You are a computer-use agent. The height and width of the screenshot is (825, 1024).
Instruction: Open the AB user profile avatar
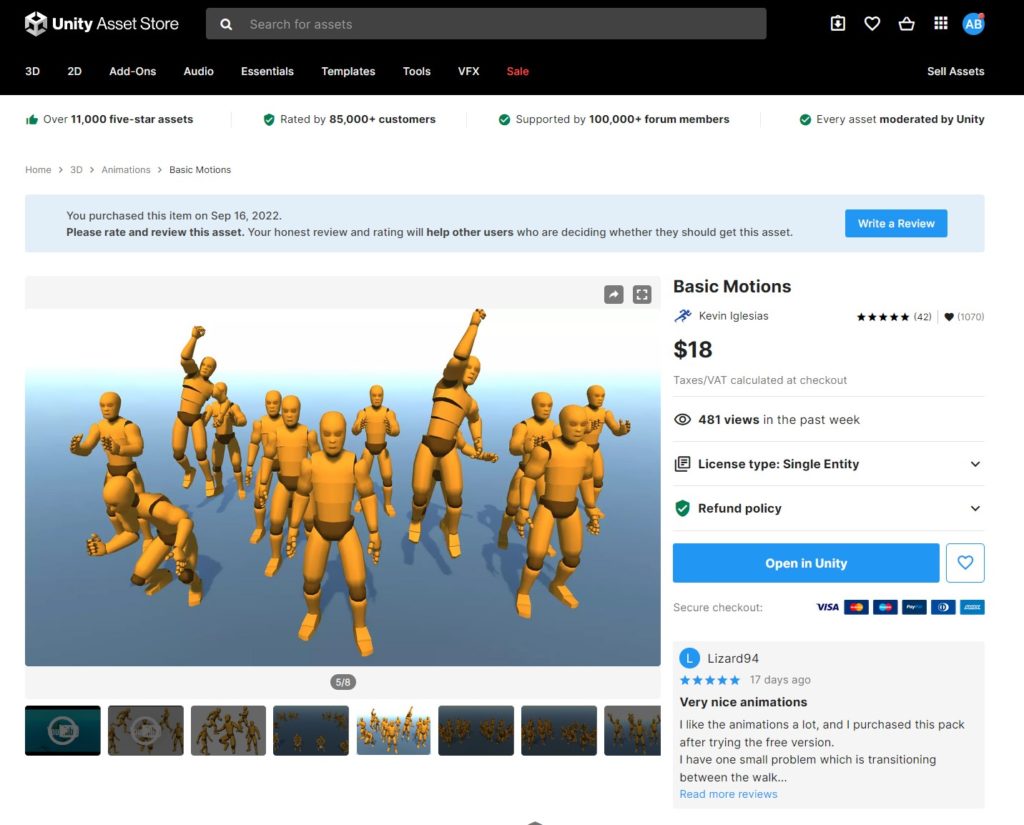pyautogui.click(x=973, y=24)
